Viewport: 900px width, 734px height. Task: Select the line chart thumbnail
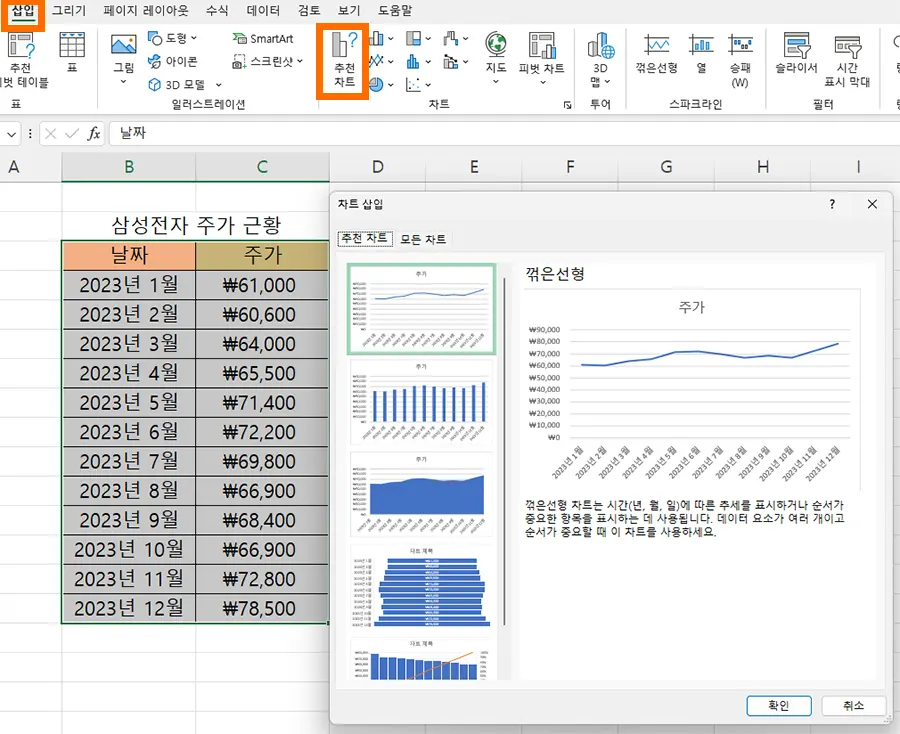421,309
